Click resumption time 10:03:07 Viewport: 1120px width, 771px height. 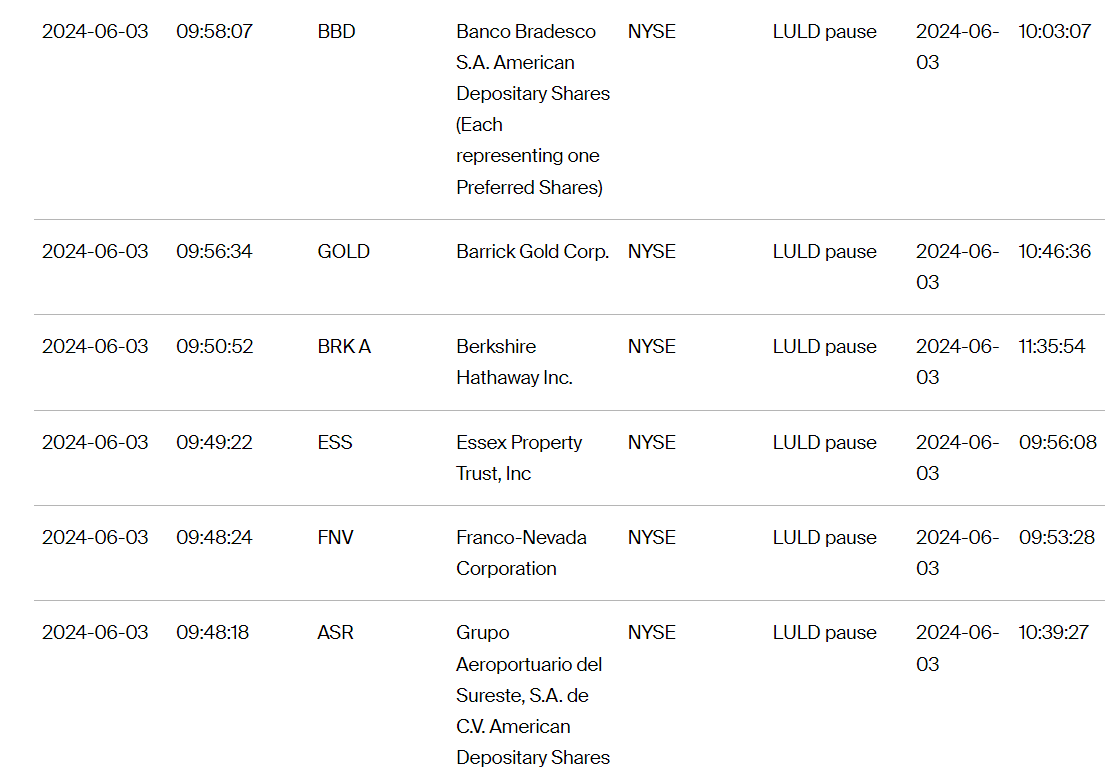click(x=1054, y=31)
